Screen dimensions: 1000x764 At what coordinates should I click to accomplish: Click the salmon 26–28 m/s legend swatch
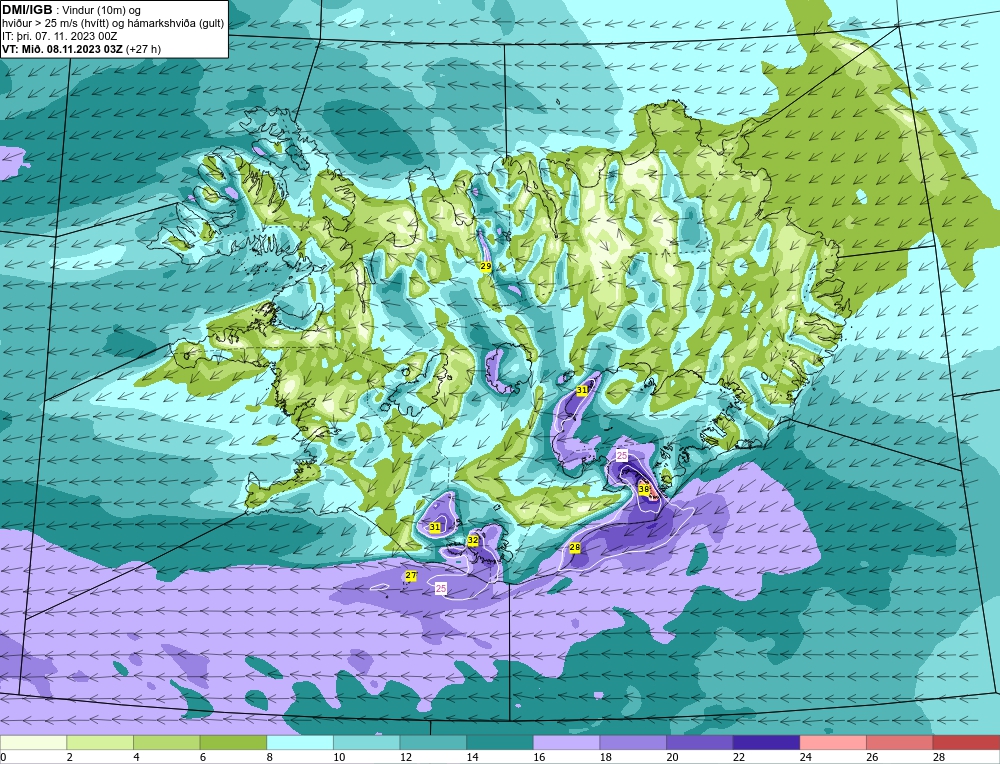(x=899, y=742)
